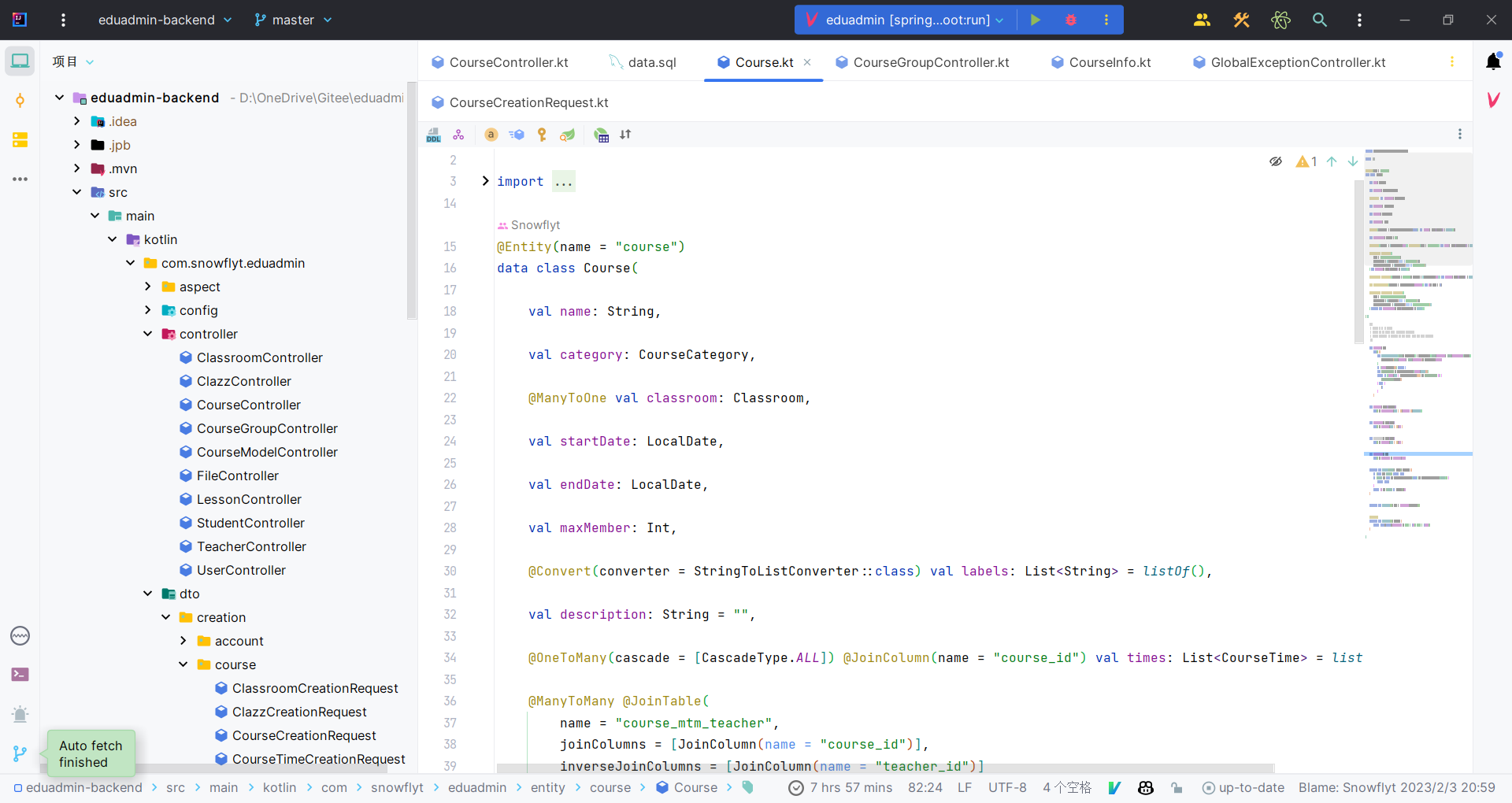Debug eduadmin with the bug icon
This screenshot has height=803, width=1512.
point(1070,20)
